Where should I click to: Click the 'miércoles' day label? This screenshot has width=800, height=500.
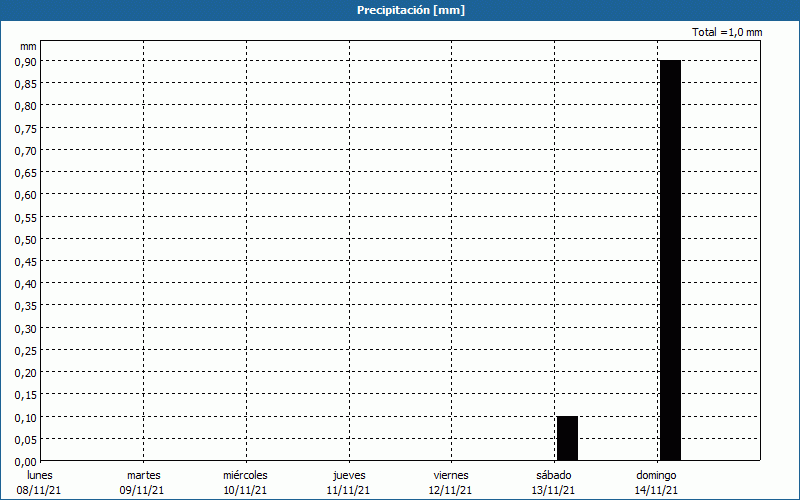245,475
